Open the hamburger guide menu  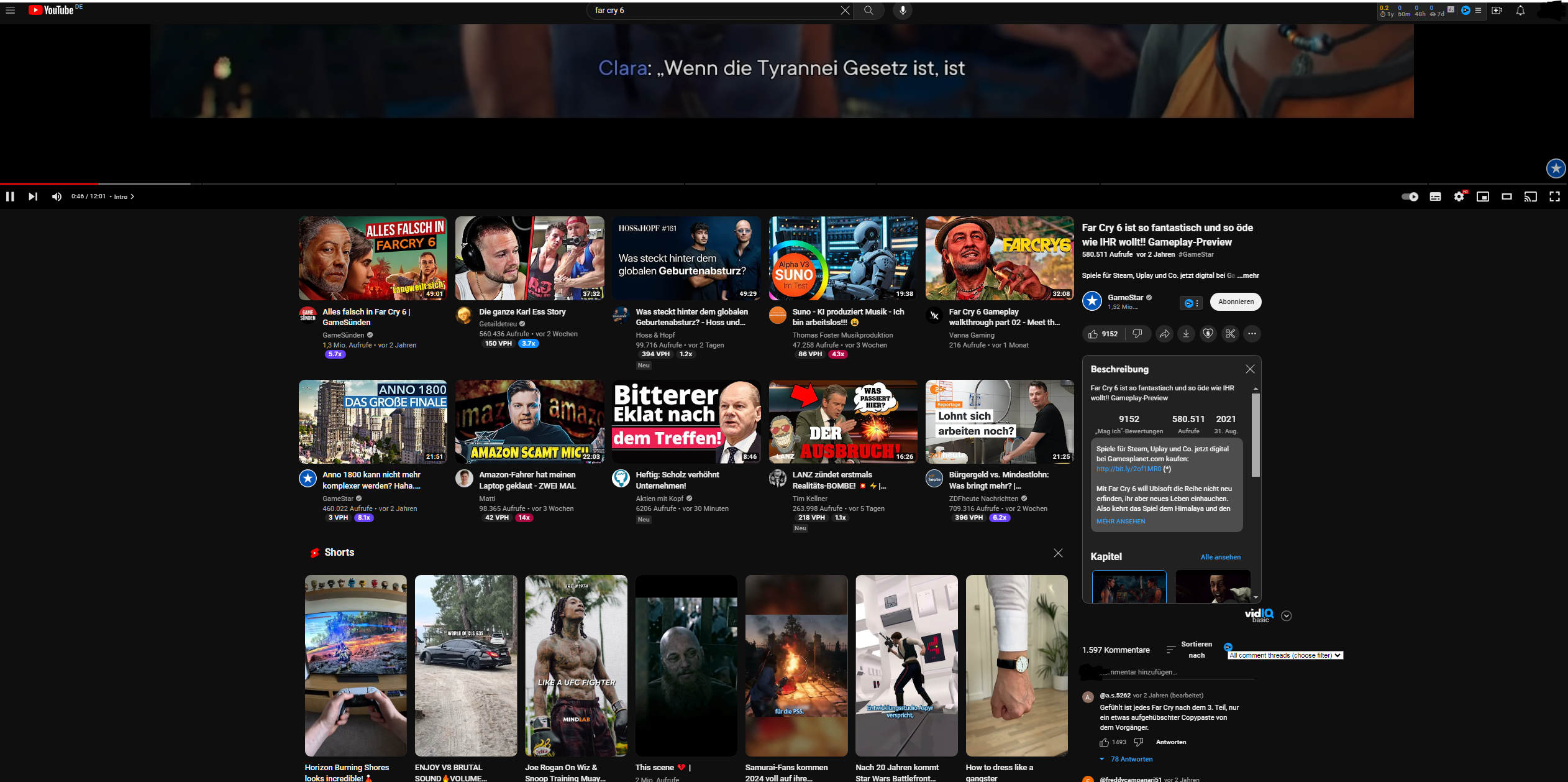click(11, 10)
